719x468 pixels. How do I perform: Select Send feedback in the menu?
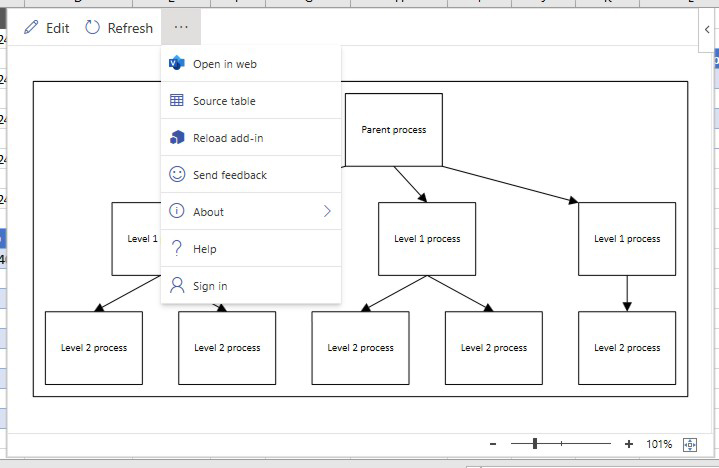tap(251, 175)
